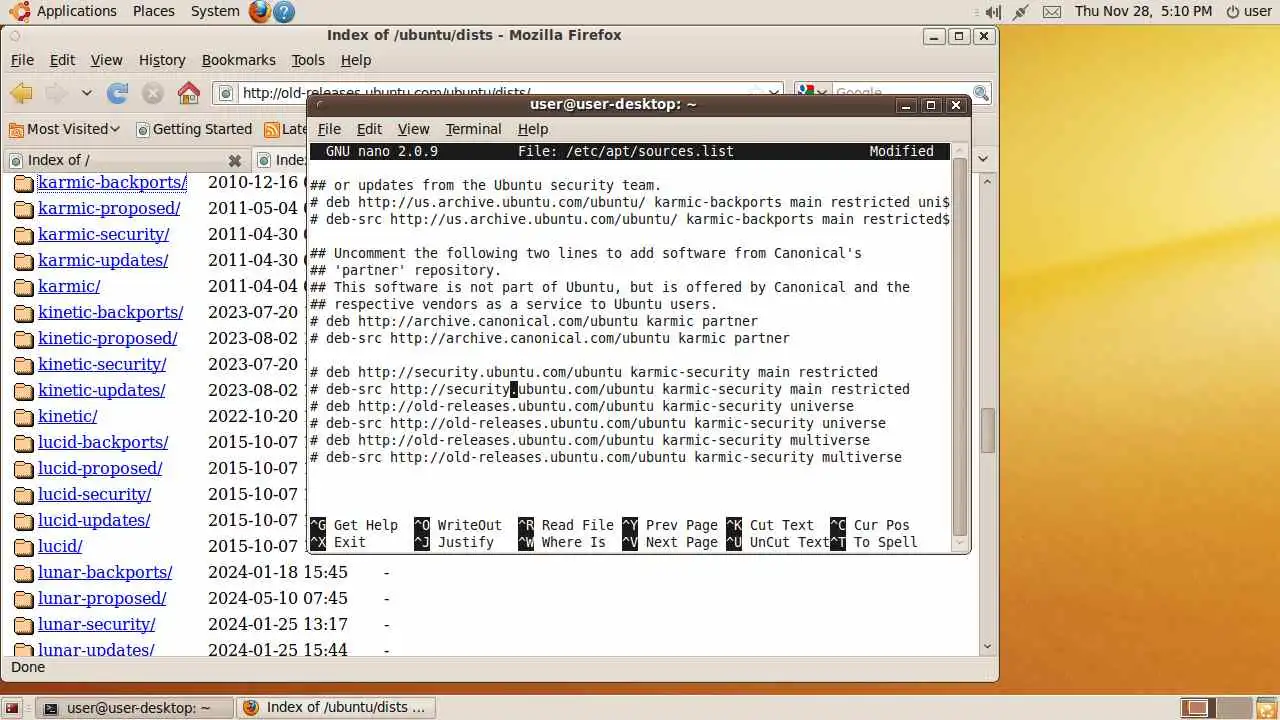This screenshot has width=1280, height=720.
Task: Click the clock showing Thu Nov 28
Action: (1143, 11)
